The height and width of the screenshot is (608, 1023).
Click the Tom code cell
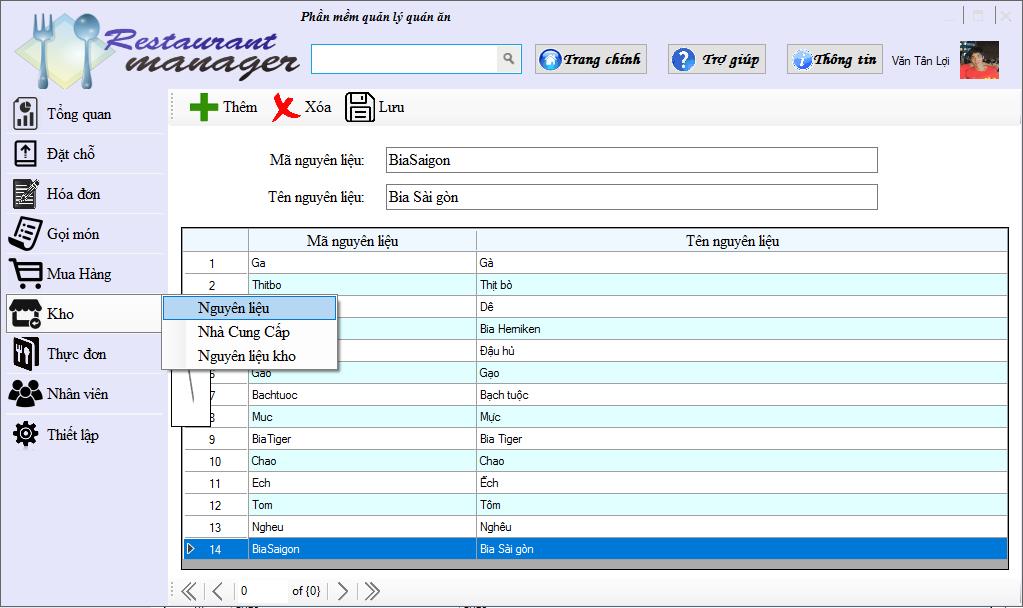coord(362,505)
